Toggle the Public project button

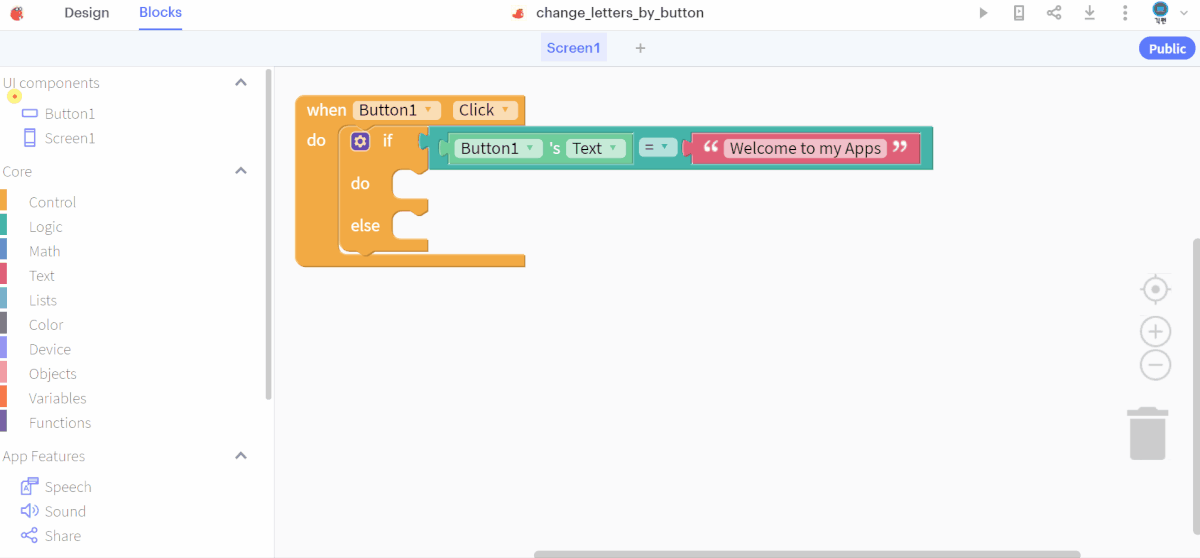tap(1167, 48)
